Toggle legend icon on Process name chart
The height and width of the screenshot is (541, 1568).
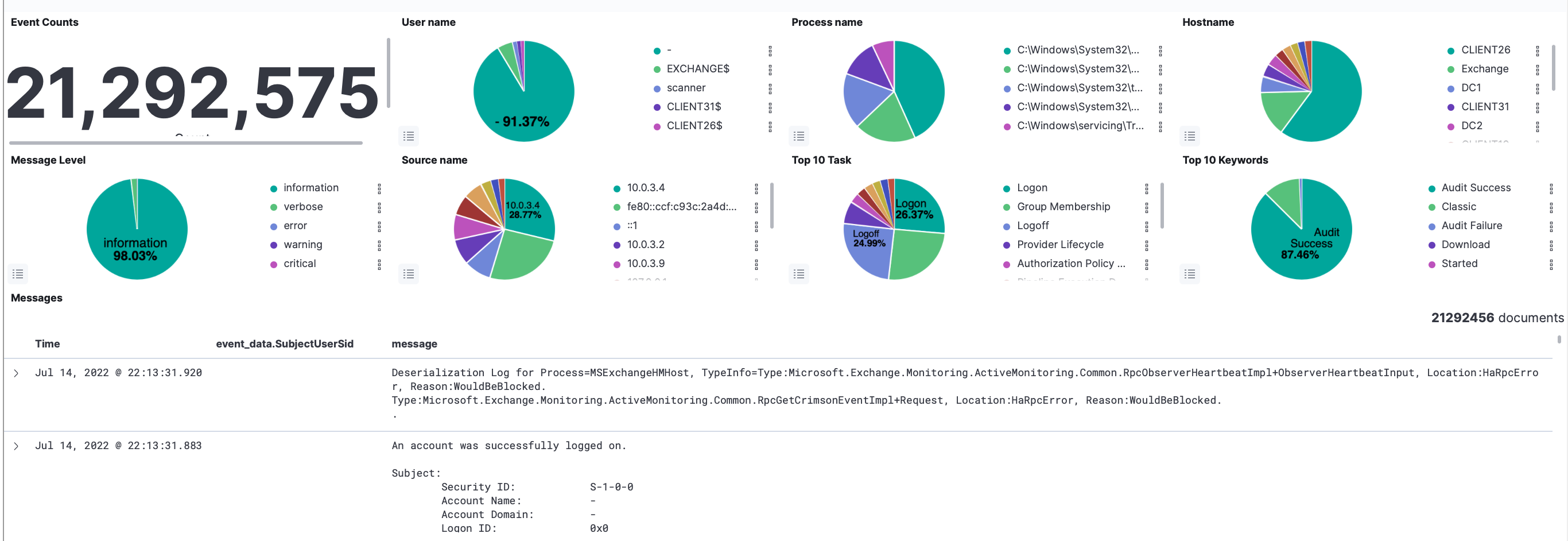coord(798,136)
